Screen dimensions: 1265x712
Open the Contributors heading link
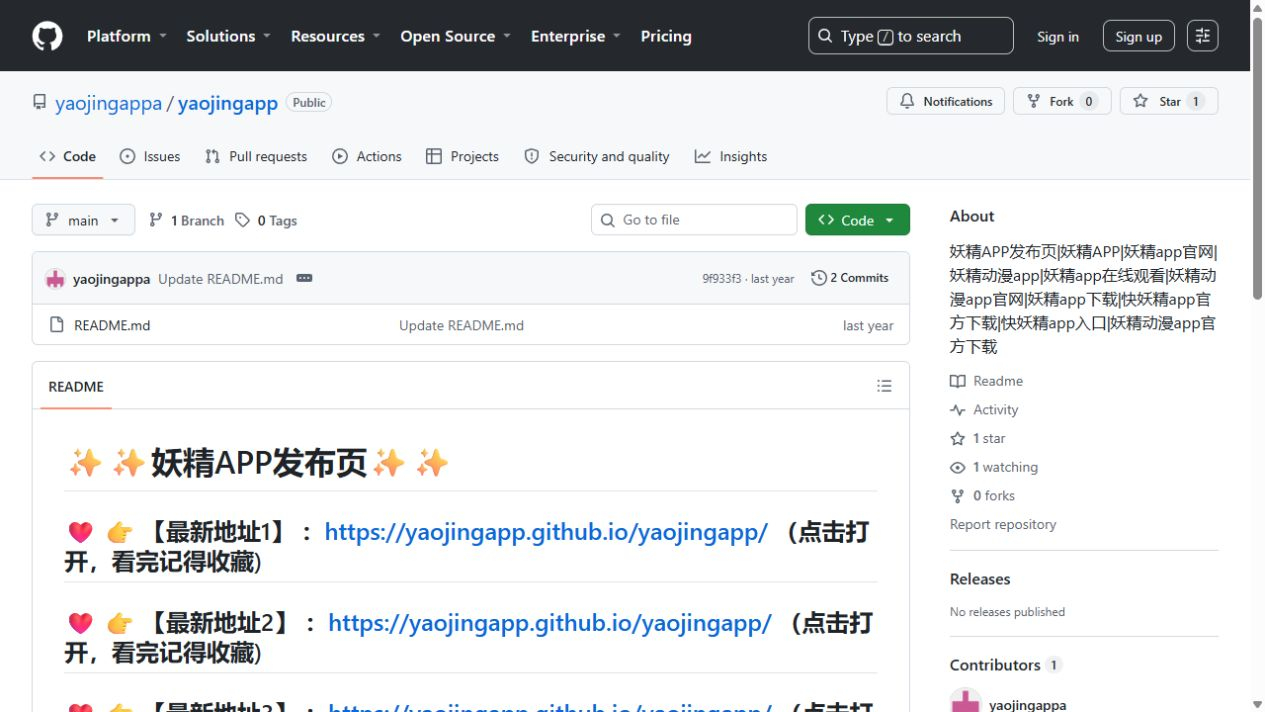1006,665
